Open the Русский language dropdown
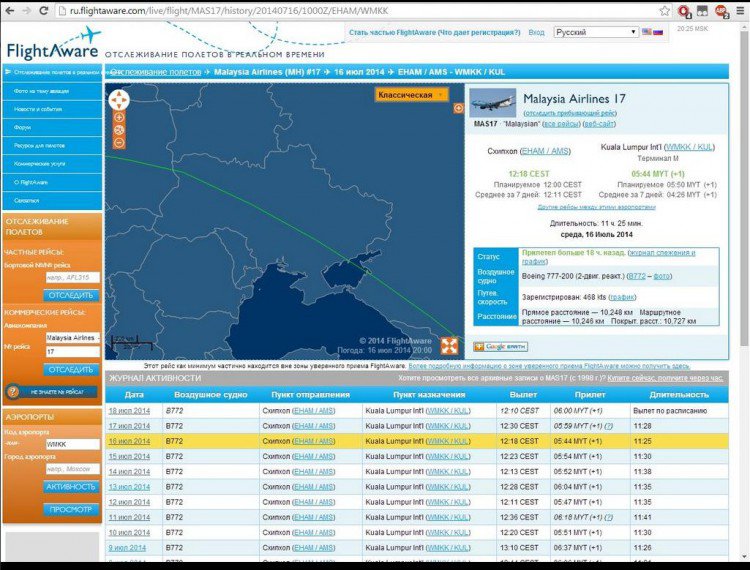The width and height of the screenshot is (750, 570). pyautogui.click(x=596, y=32)
